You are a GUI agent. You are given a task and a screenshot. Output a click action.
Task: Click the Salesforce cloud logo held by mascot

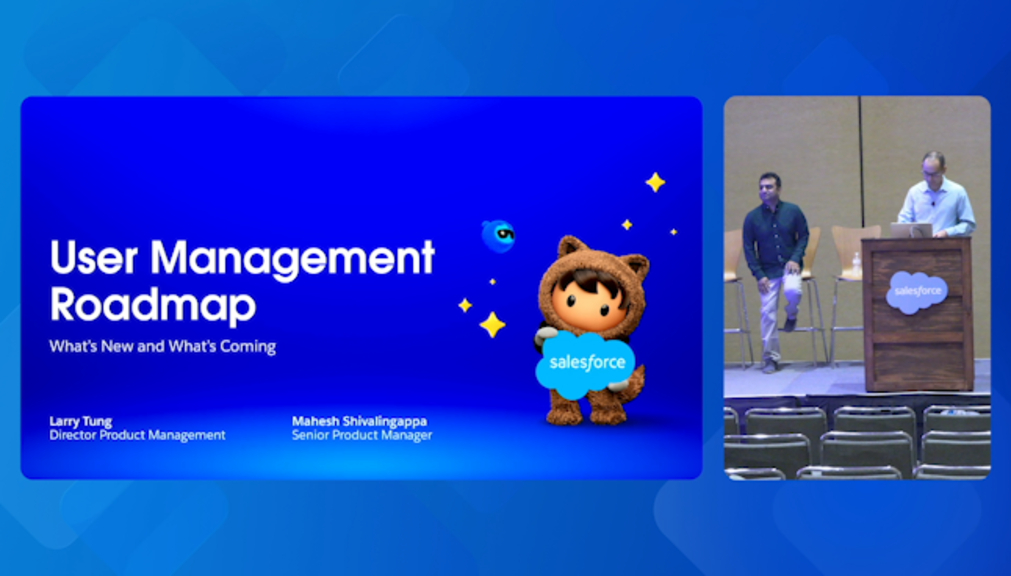coord(586,362)
